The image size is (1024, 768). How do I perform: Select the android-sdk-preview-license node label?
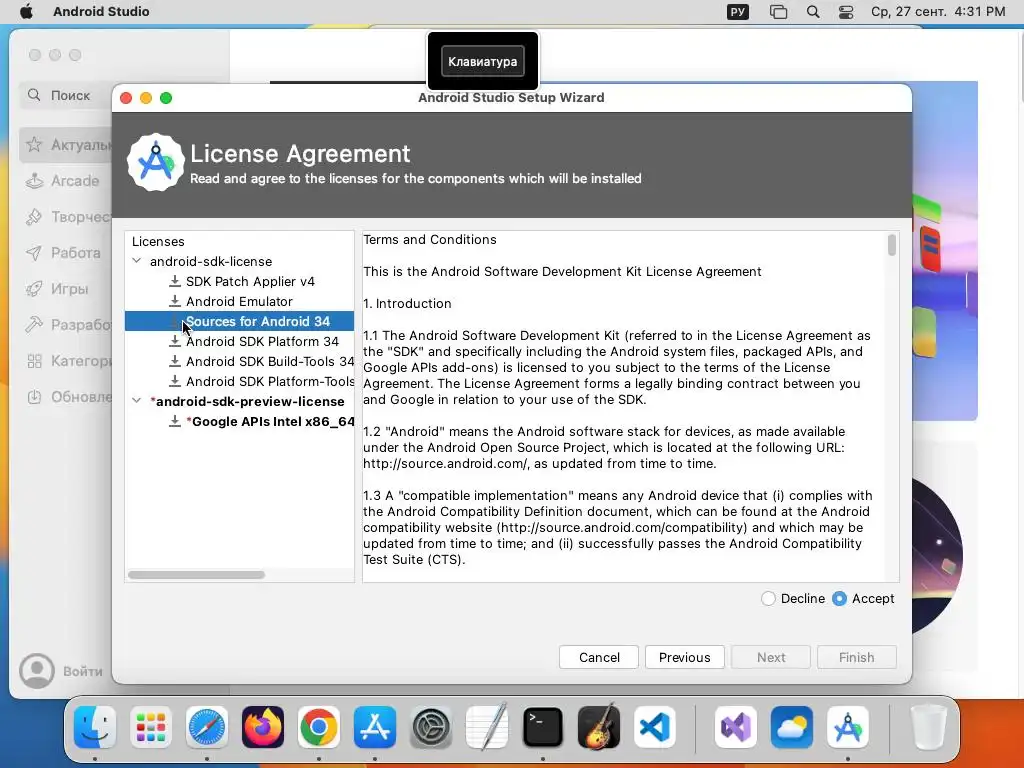pos(247,401)
